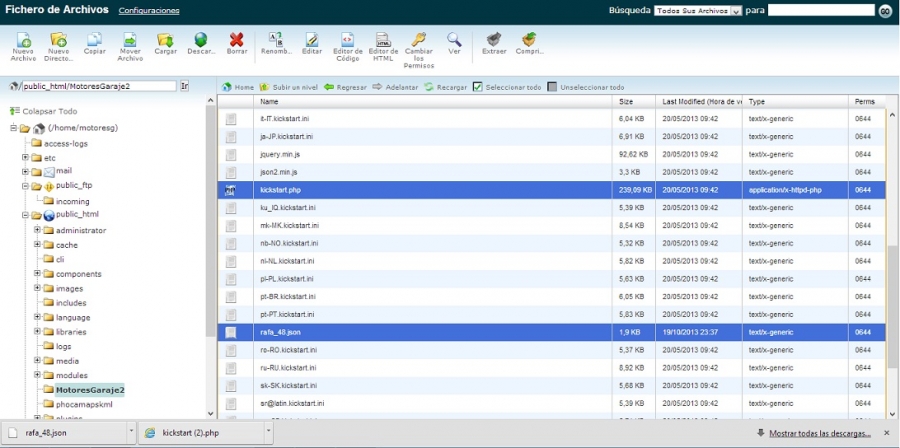
Task: Go to Home in the navigation bar
Action: (x=238, y=87)
